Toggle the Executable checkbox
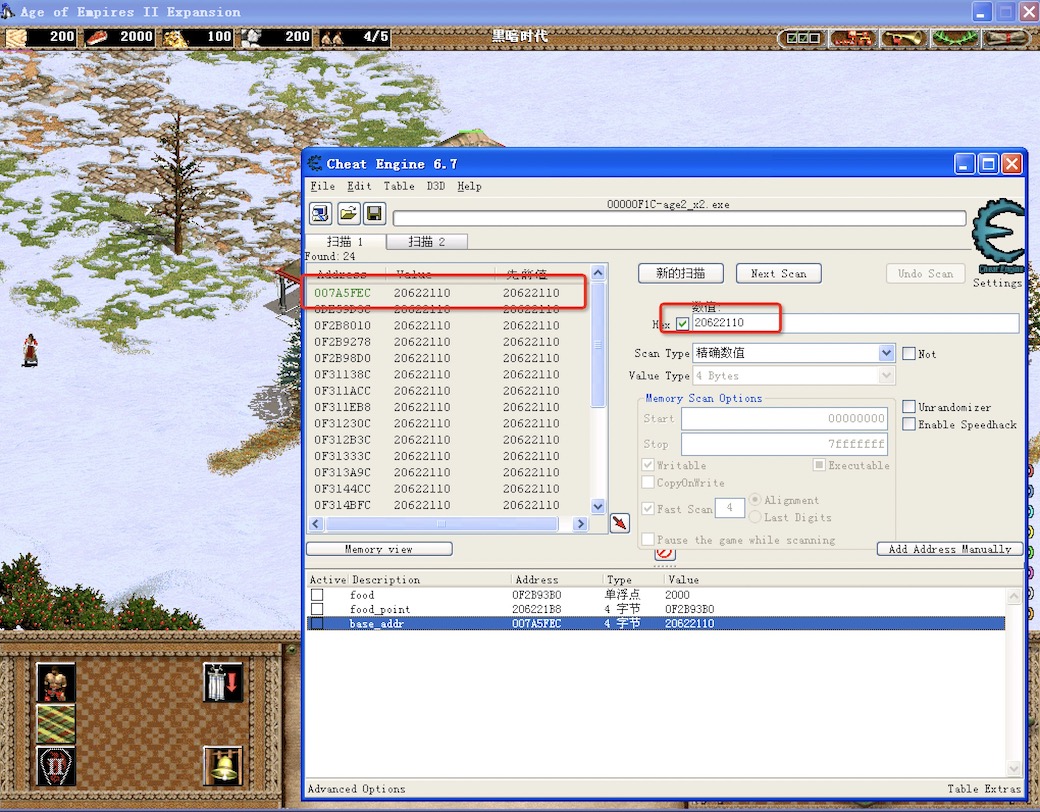 coord(819,465)
